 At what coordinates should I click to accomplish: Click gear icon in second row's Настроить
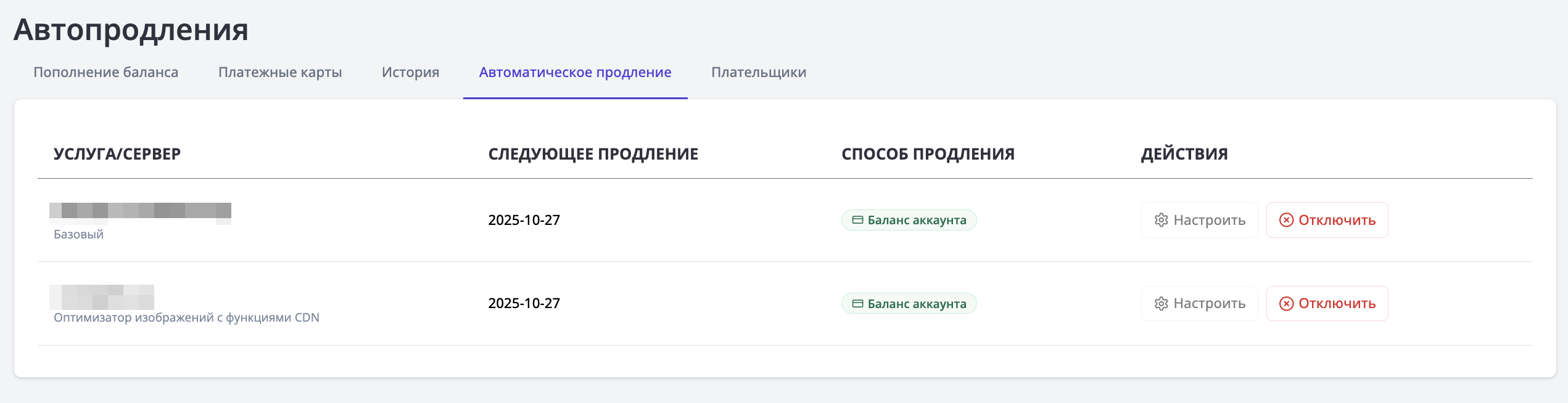pyautogui.click(x=1161, y=303)
